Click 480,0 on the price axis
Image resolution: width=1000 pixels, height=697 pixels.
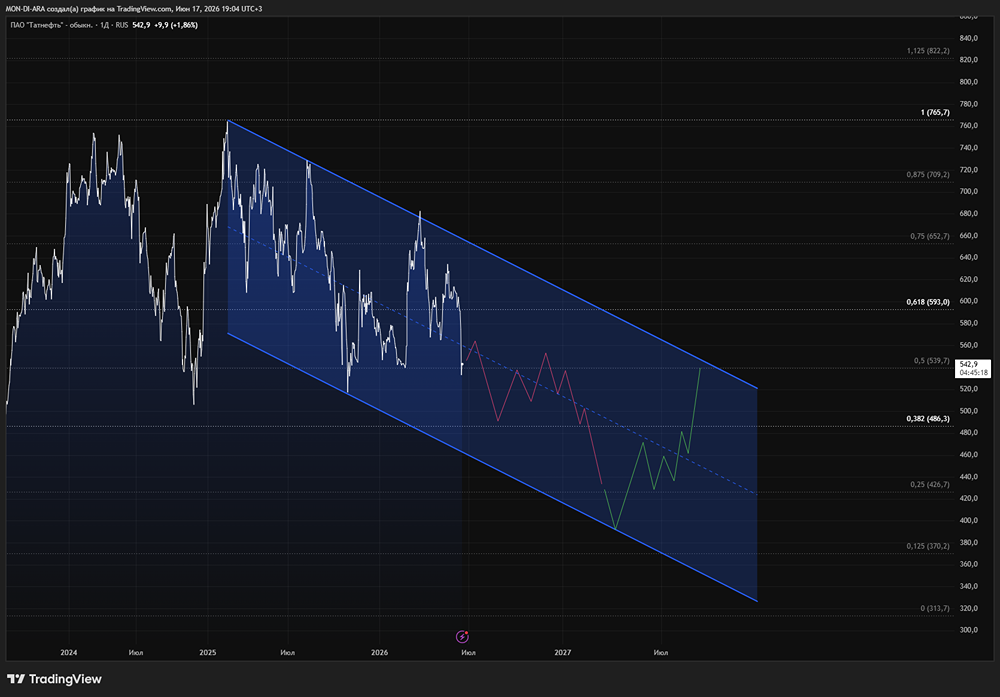968,432
